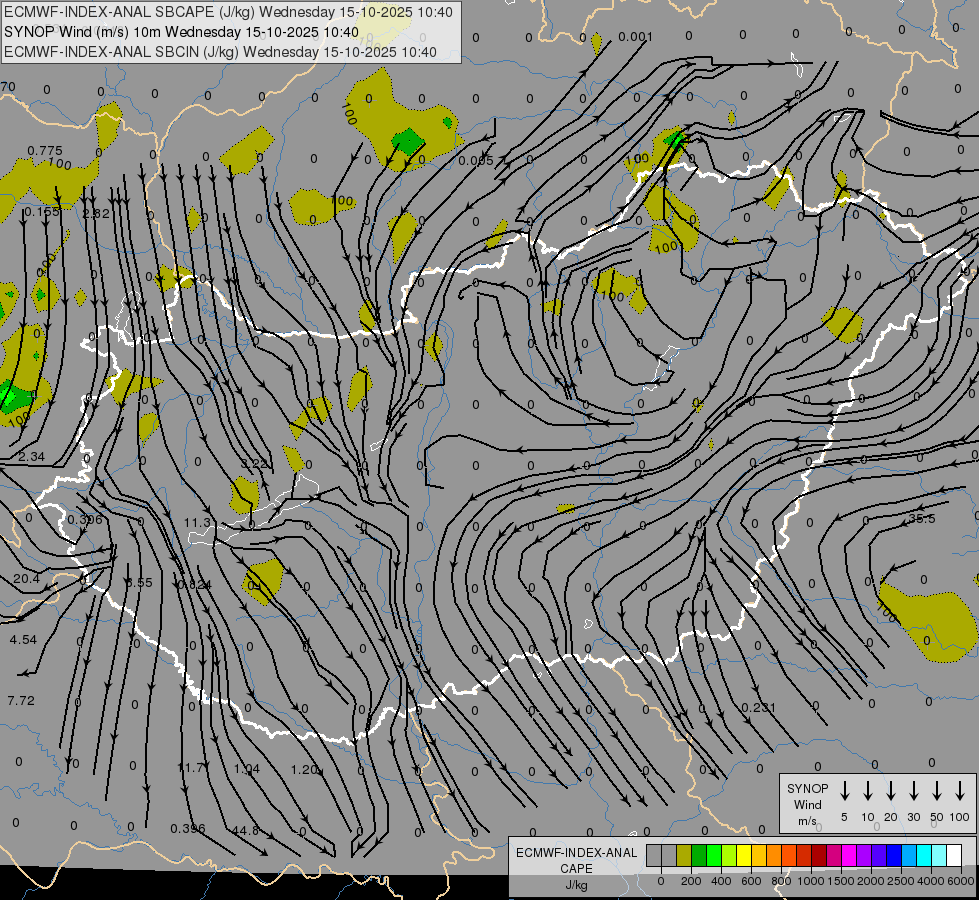
Task: Click the map value 1.20
Action: point(305,769)
